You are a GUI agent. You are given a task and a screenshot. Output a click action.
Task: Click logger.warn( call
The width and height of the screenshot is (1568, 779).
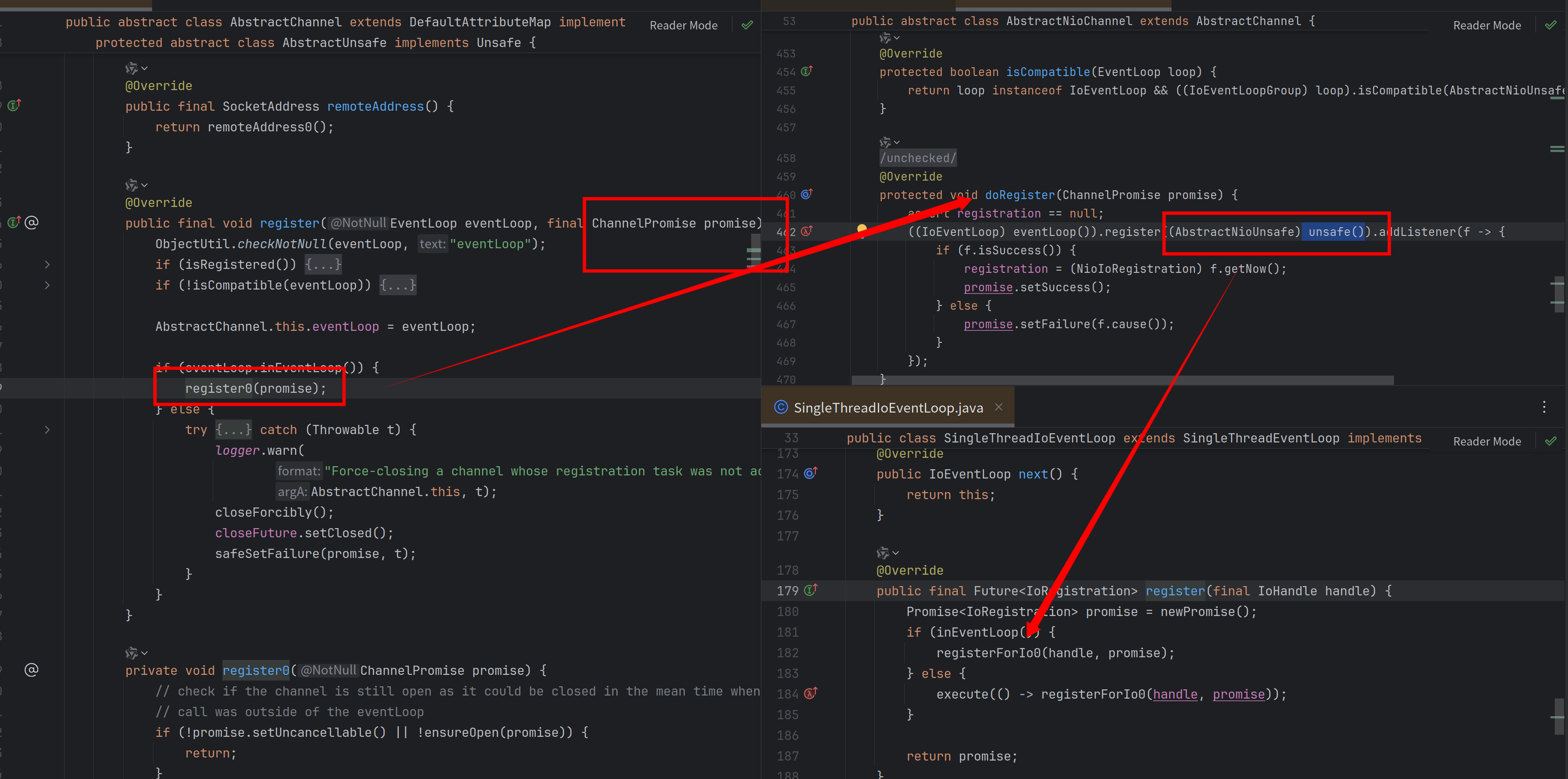coord(259,450)
